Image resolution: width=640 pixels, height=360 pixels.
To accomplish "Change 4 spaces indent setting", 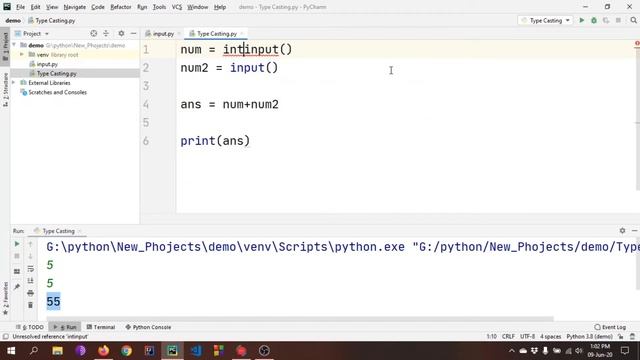I will coord(551,336).
